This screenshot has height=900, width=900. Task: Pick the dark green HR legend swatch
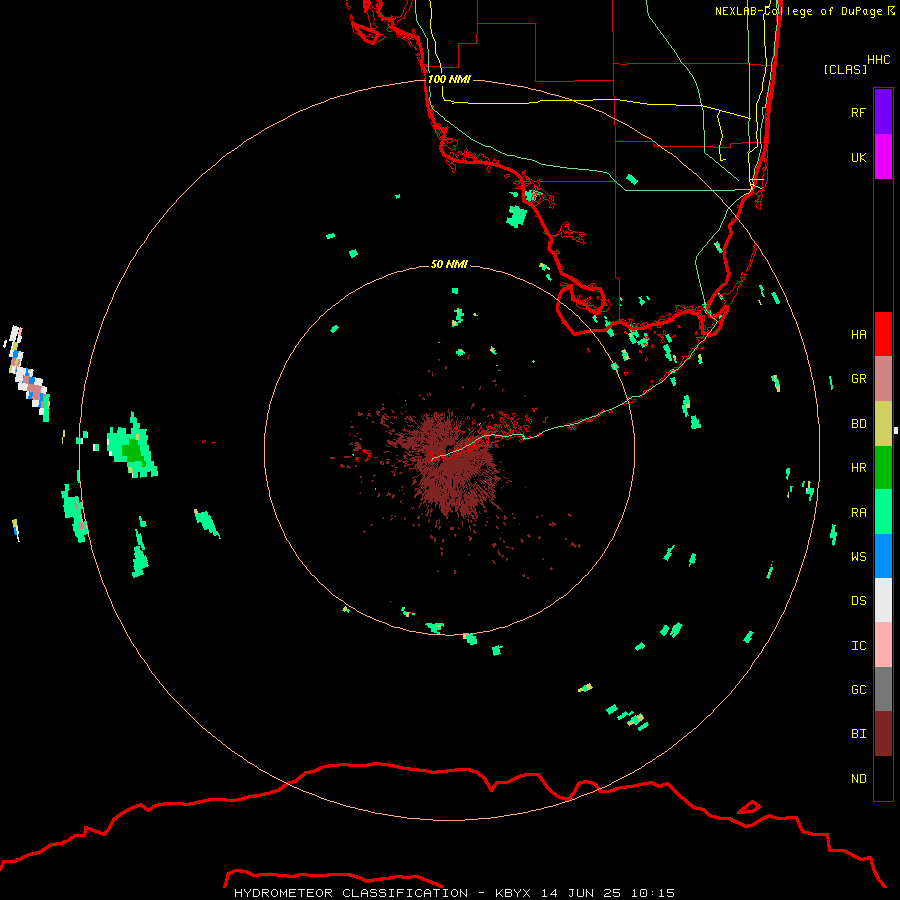pos(883,468)
